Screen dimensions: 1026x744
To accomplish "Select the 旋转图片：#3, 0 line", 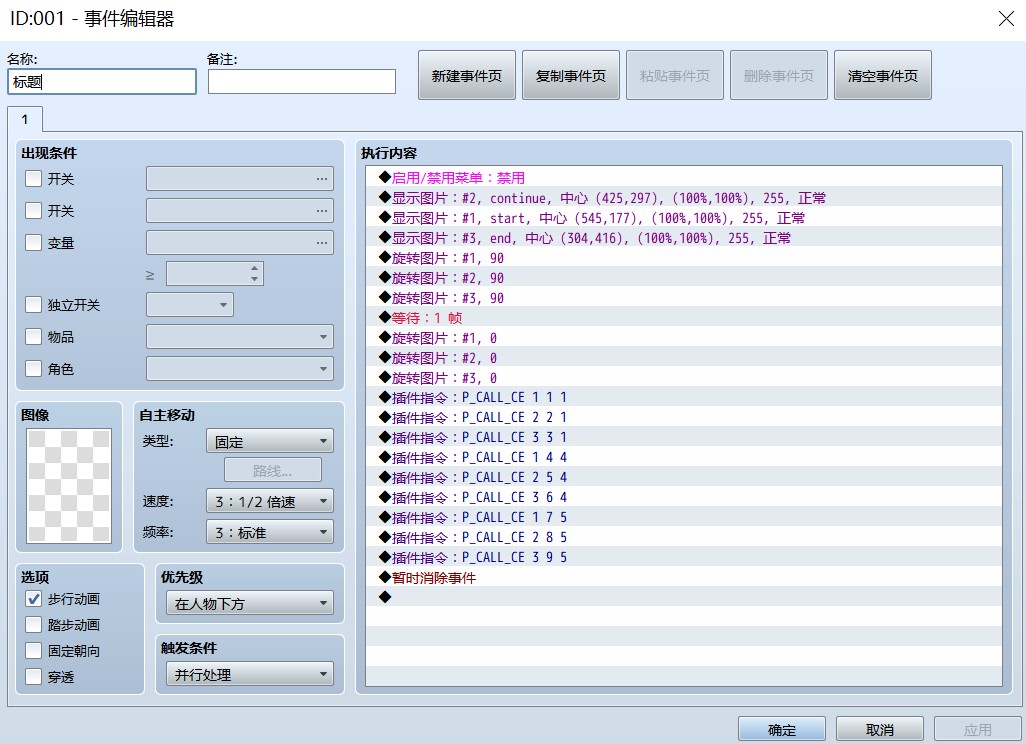I will click(x=684, y=378).
